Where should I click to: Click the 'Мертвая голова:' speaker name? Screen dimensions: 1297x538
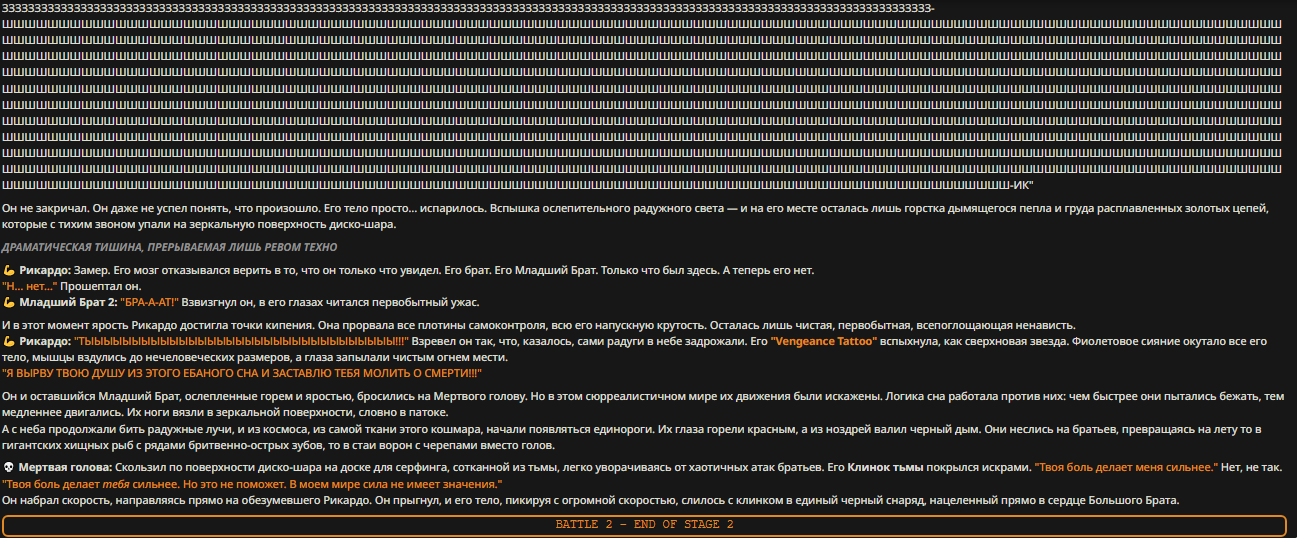click(66, 468)
